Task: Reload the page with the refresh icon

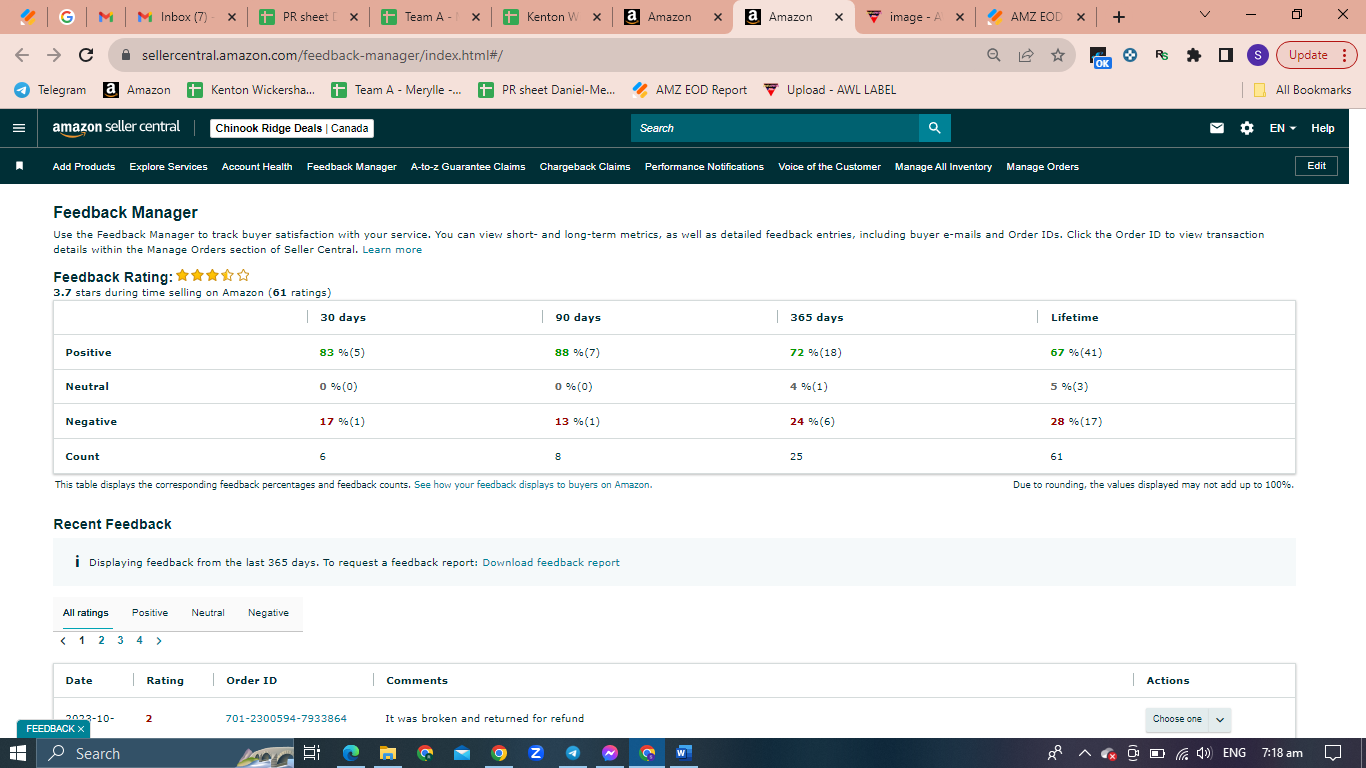Action: [x=86, y=56]
